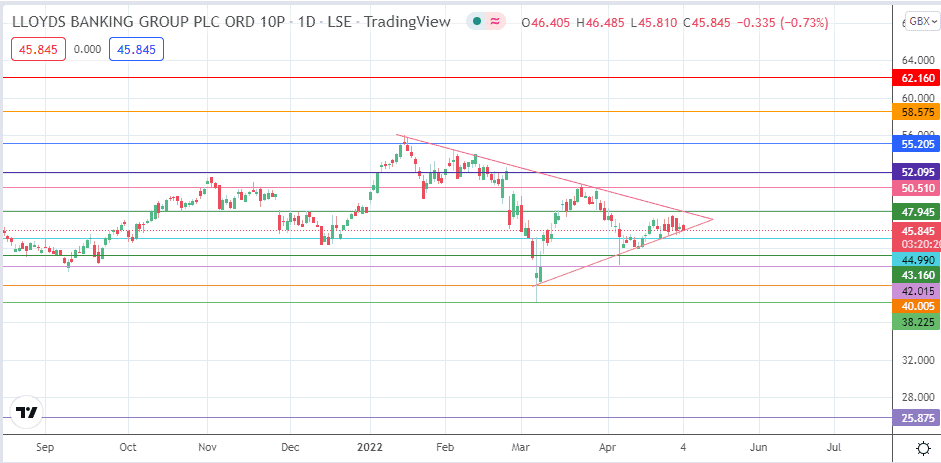Select the green 47.945 price label
This screenshot has width=941, height=463.
click(x=917, y=212)
